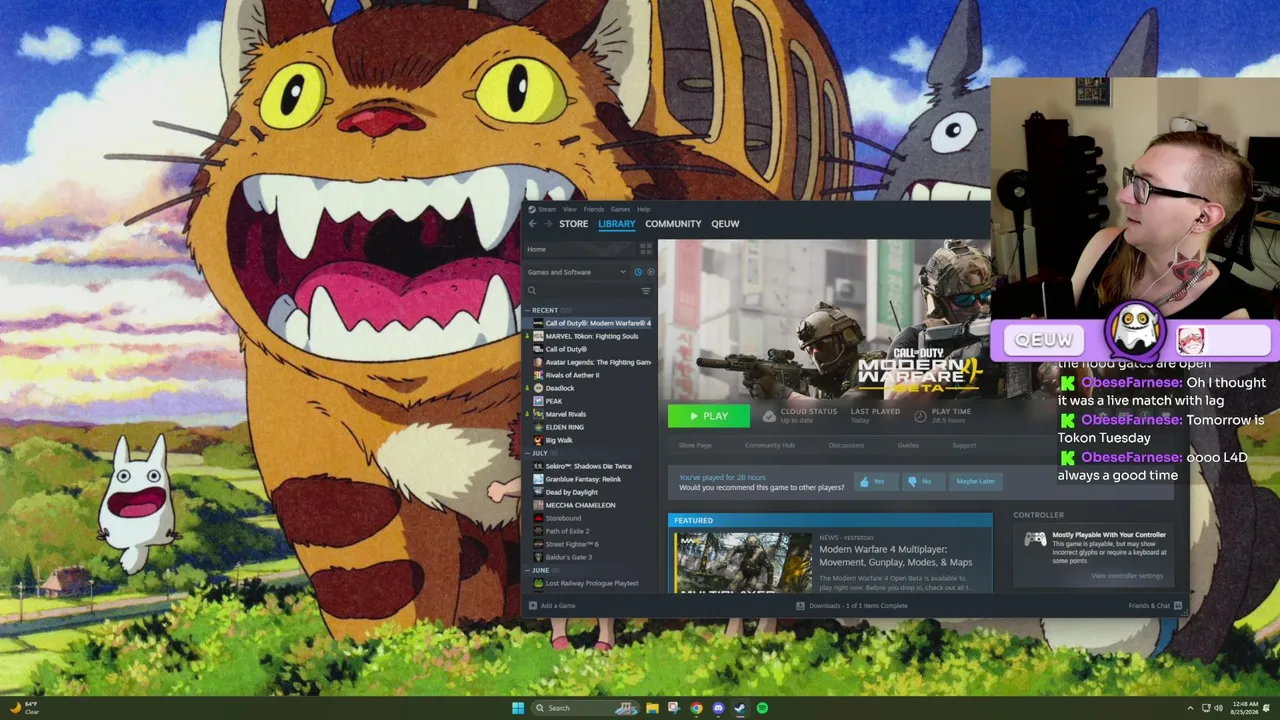This screenshot has height=720, width=1280.
Task: Select MECCHA CHAMELEON in the library
Action: click(x=589, y=505)
